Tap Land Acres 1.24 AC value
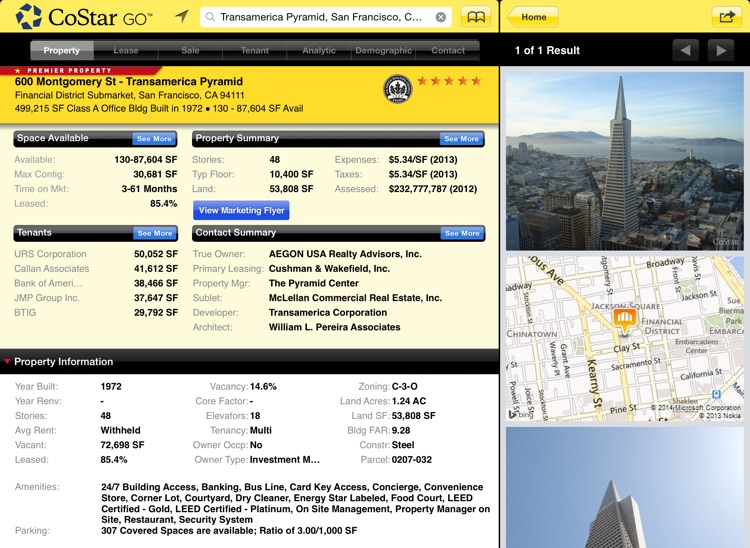 [x=409, y=401]
